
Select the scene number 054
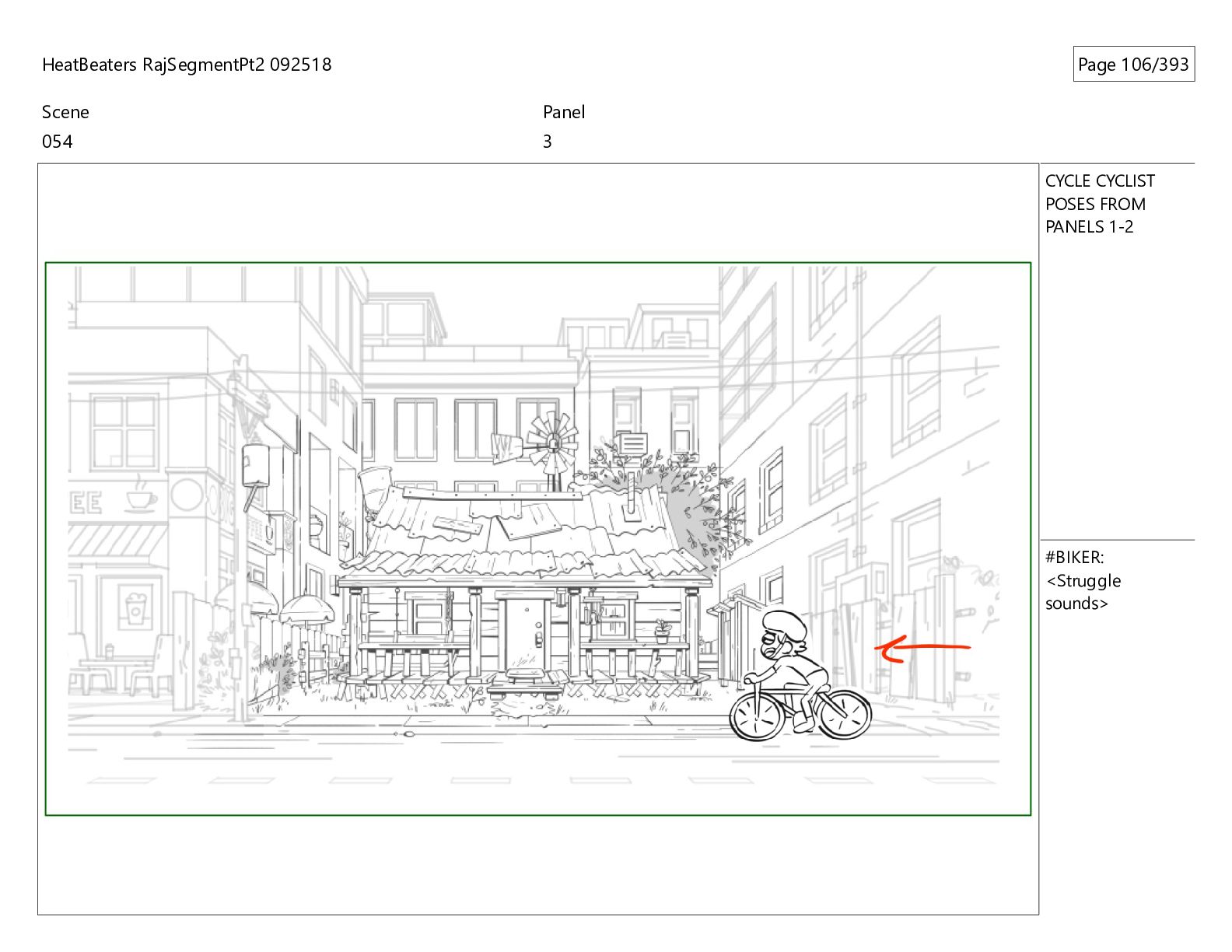pyautogui.click(x=58, y=142)
